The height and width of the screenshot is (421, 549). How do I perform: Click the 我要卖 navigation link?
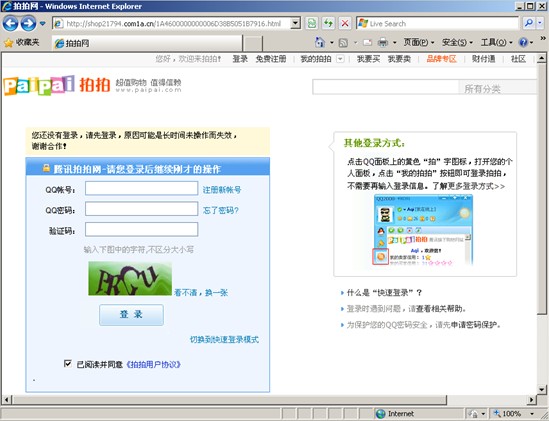click(x=399, y=59)
